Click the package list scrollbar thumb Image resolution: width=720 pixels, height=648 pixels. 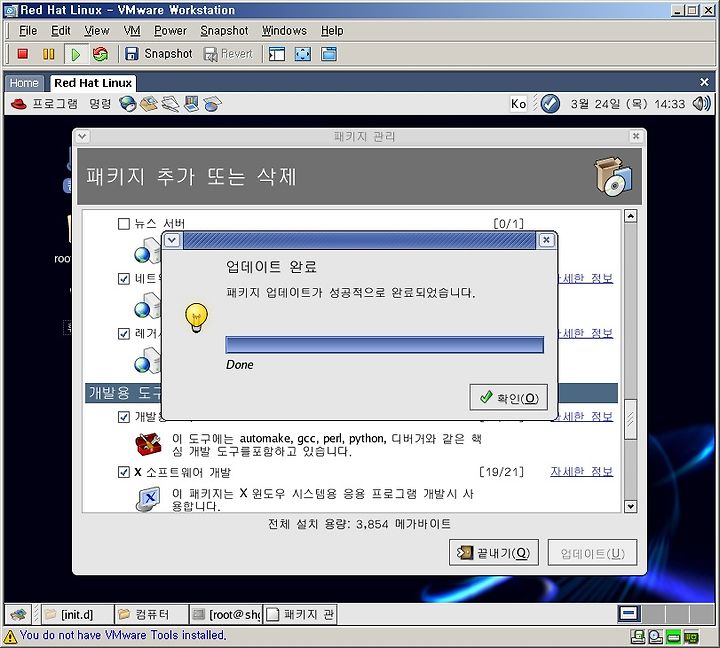pyautogui.click(x=631, y=419)
